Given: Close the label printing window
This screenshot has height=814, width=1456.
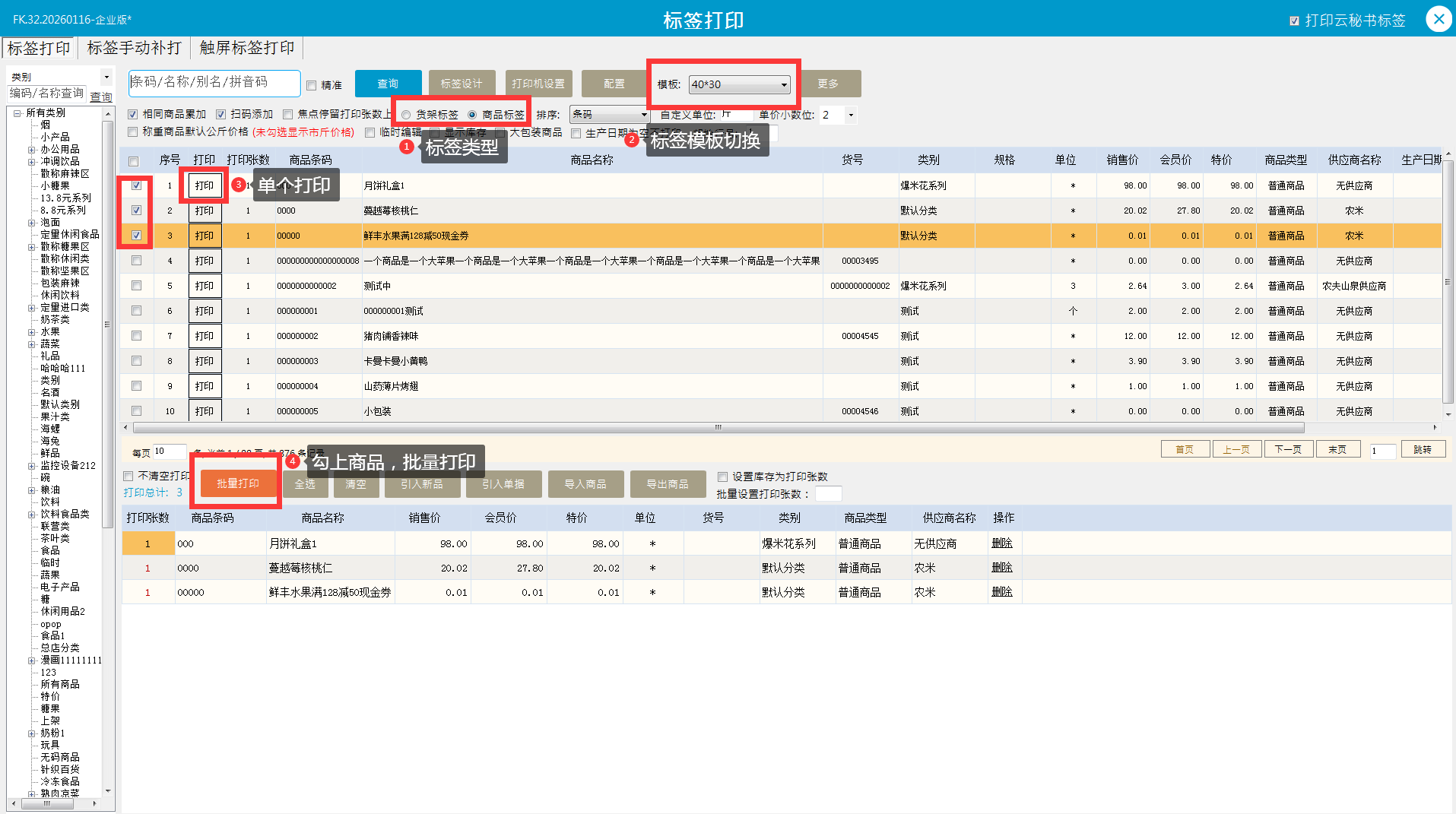Looking at the screenshot, I should pyautogui.click(x=1439, y=19).
